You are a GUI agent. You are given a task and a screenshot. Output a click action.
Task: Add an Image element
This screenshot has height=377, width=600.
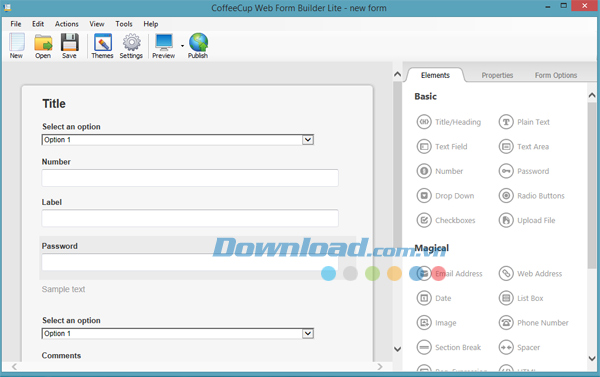click(x=436, y=323)
